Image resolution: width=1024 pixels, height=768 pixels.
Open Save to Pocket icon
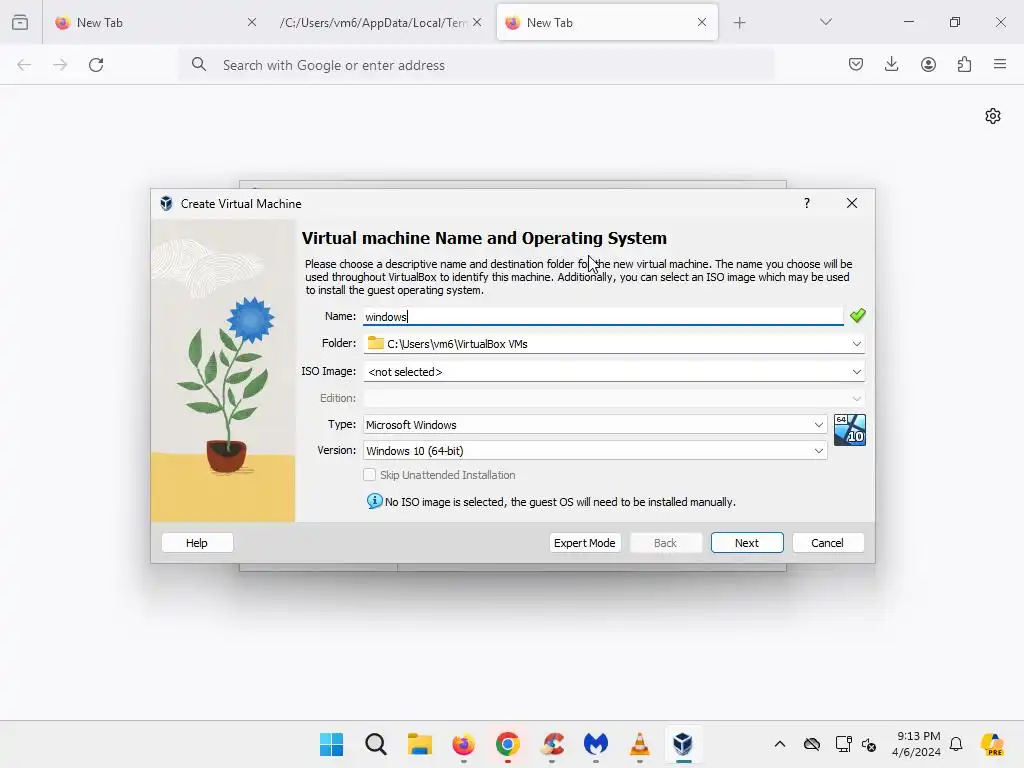pos(856,64)
